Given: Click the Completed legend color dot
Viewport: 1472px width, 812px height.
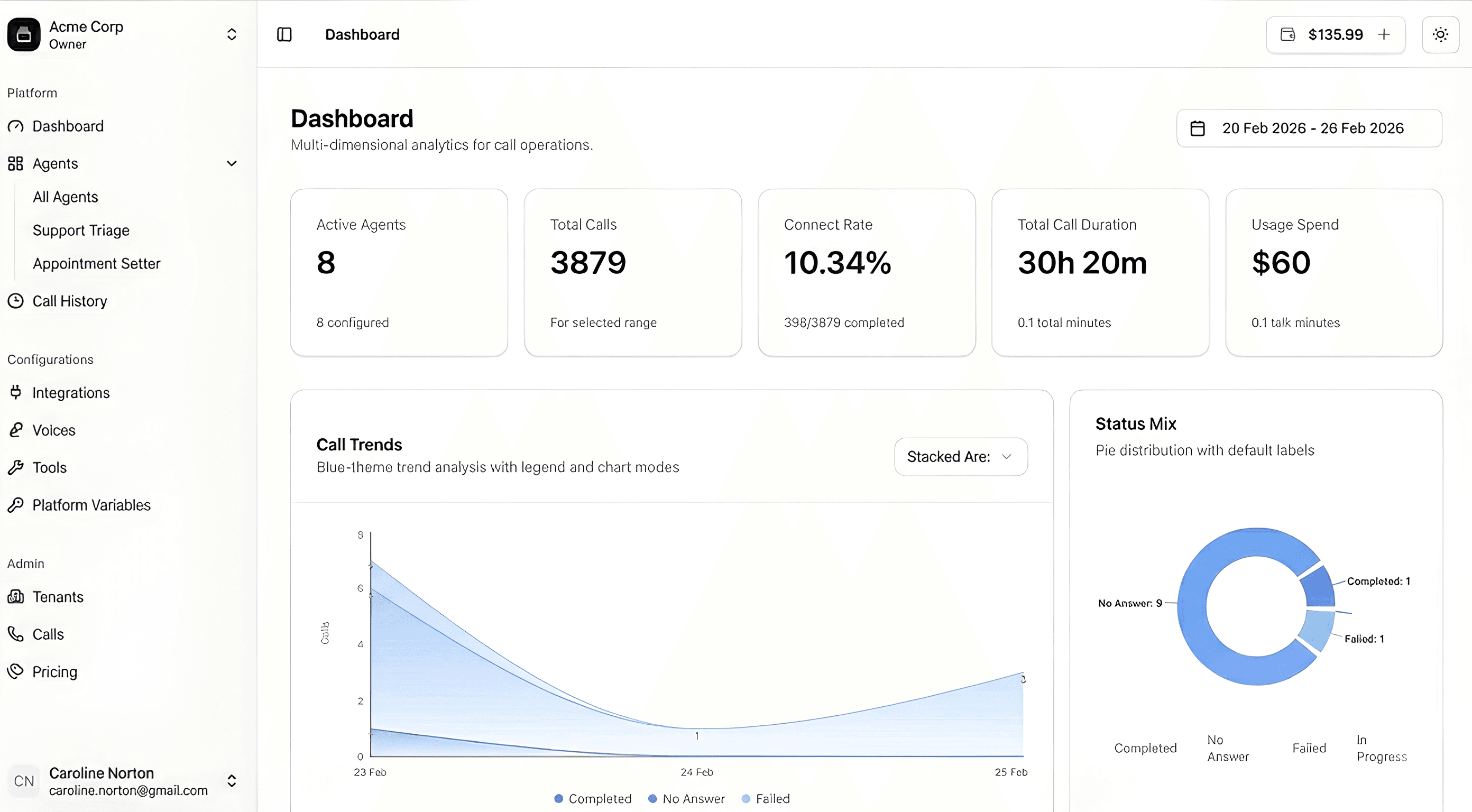Looking at the screenshot, I should click(x=558, y=798).
